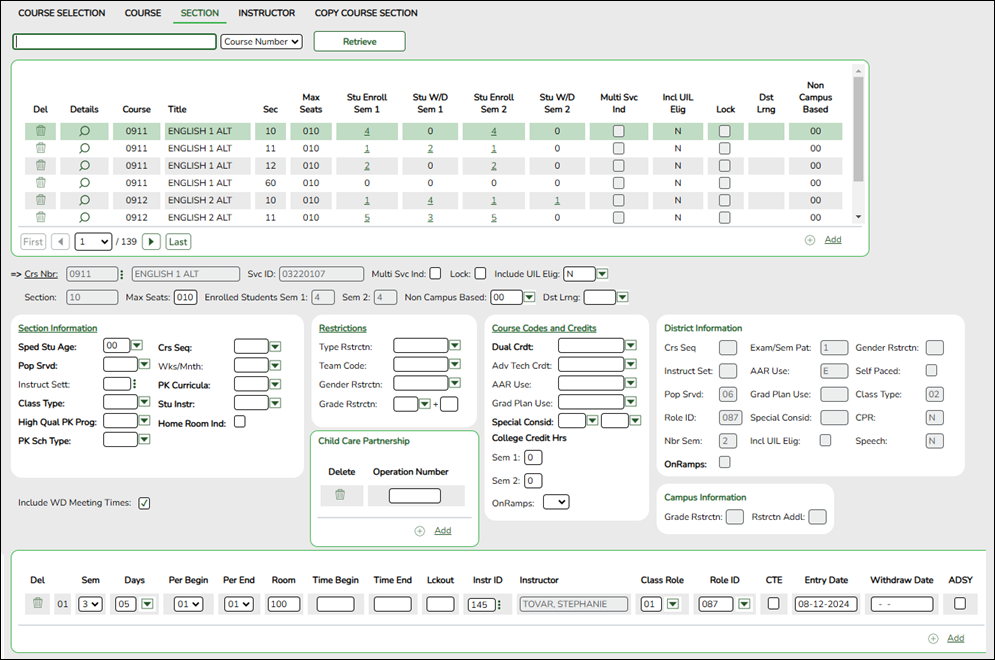Switch to the INSTRUCTOR tab
Viewport: 995px width, 660px height.
pos(266,13)
